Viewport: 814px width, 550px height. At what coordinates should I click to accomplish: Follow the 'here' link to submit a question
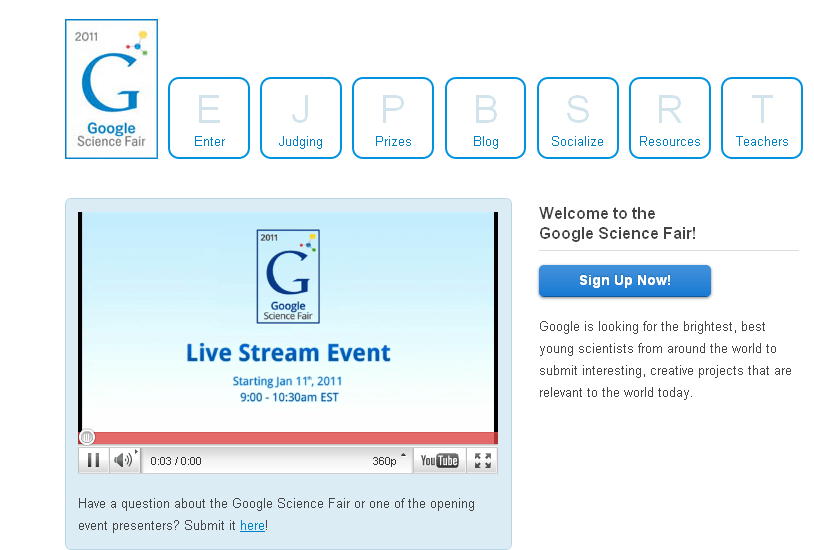[x=252, y=526]
